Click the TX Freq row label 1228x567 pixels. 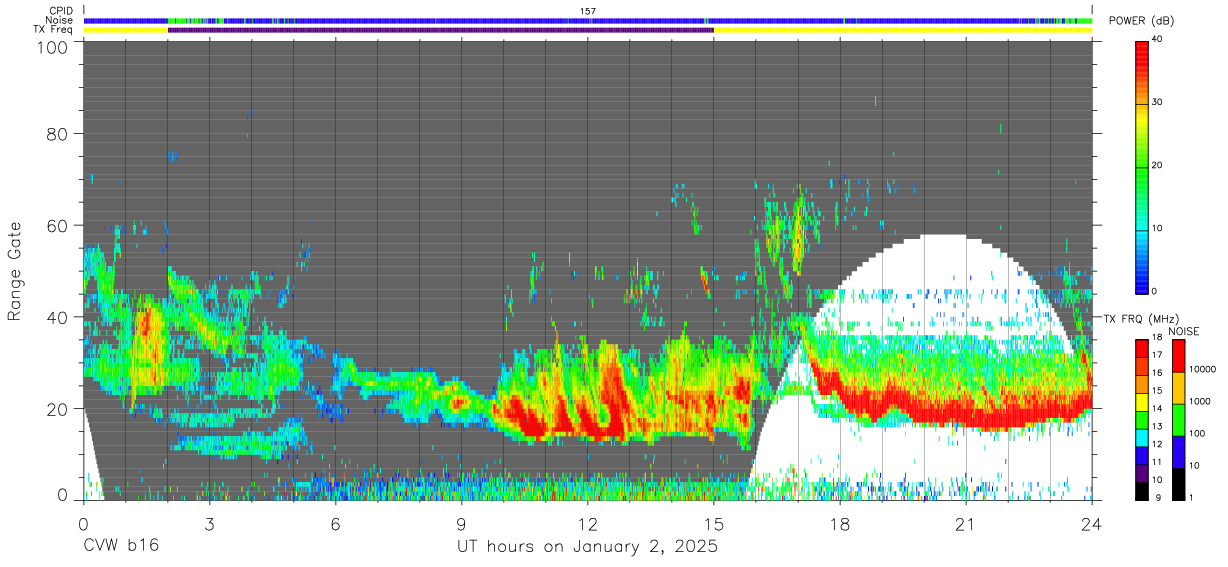55,30
